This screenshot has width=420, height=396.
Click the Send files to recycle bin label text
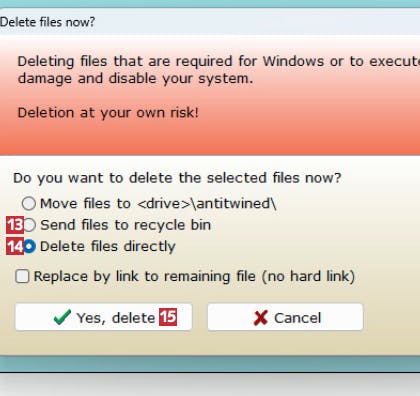[126, 225]
